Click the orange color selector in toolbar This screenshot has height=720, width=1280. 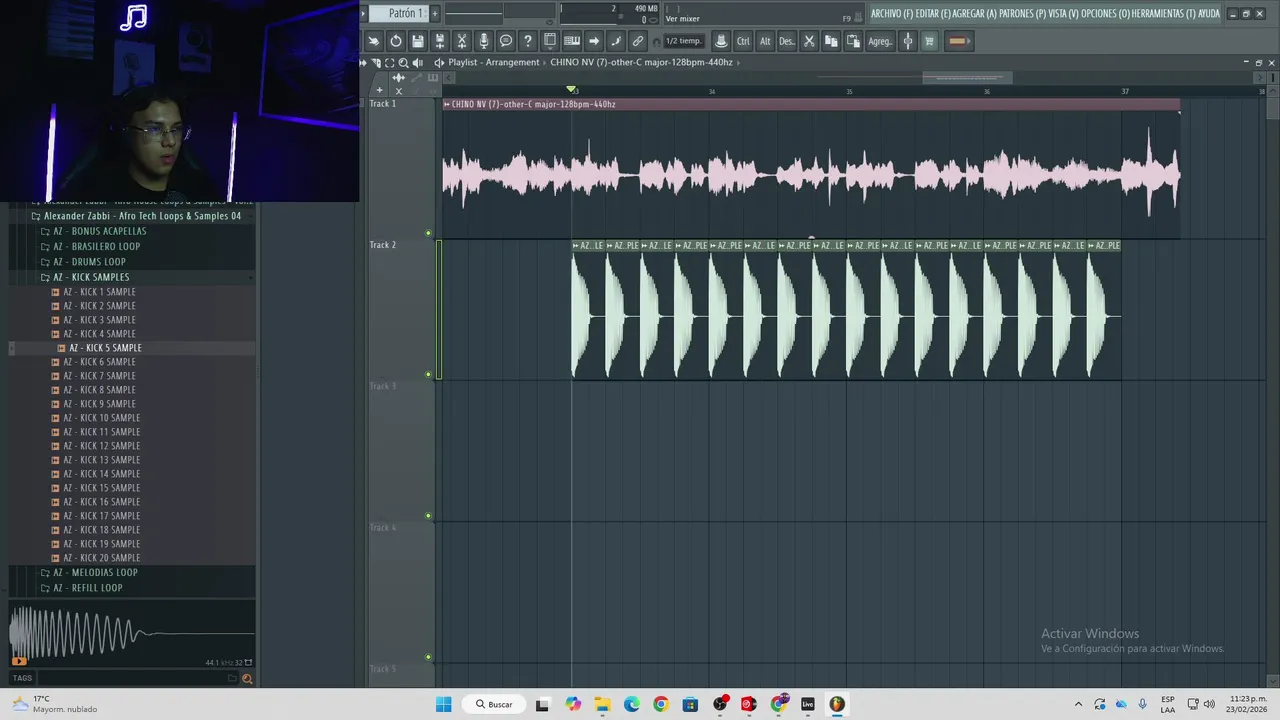[957, 41]
